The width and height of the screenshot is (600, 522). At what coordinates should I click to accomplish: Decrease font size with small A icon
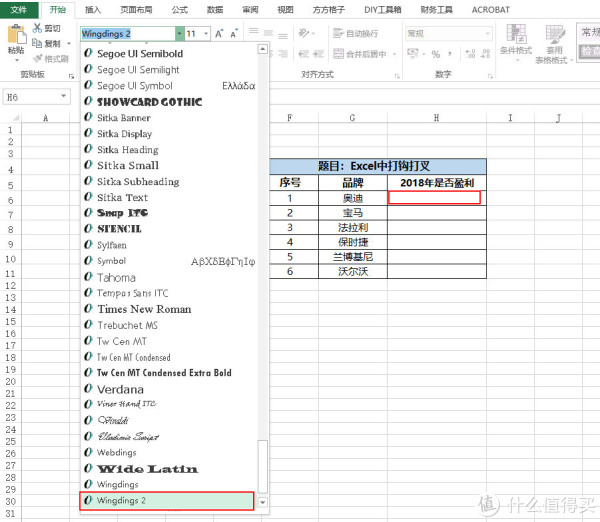[x=234, y=34]
